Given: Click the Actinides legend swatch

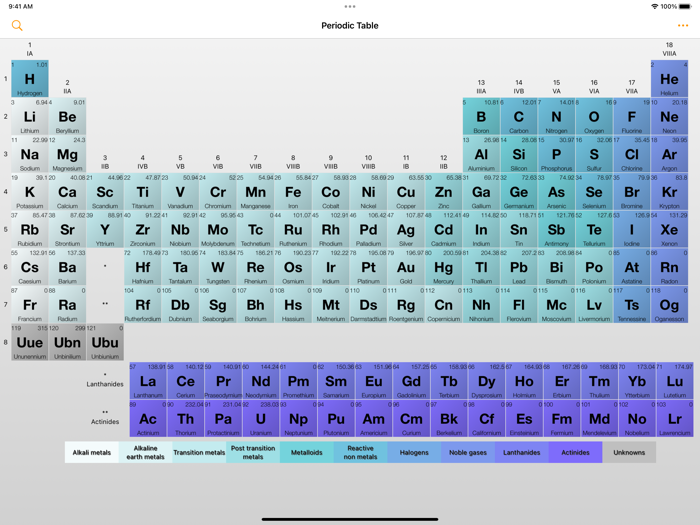Looking at the screenshot, I should pyautogui.click(x=575, y=452).
